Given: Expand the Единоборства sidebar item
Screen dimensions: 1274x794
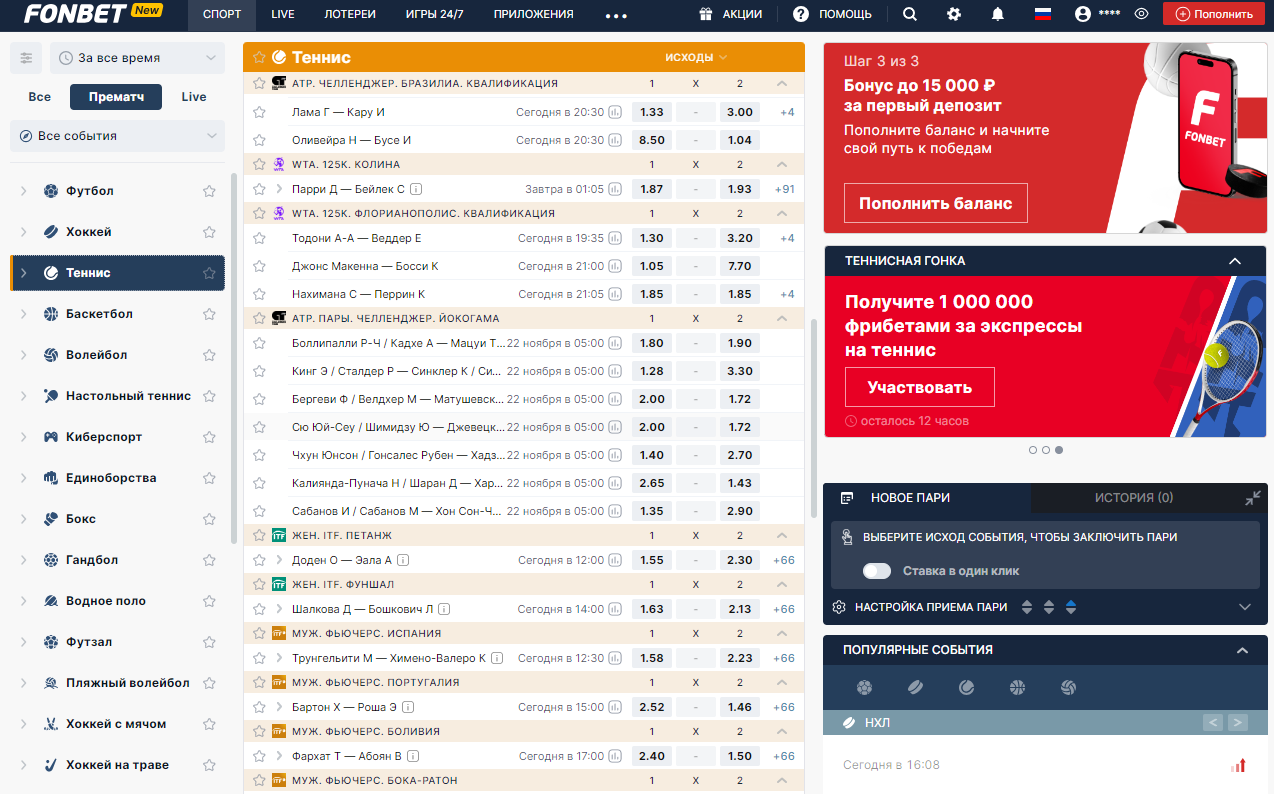Looking at the screenshot, I should point(24,478).
